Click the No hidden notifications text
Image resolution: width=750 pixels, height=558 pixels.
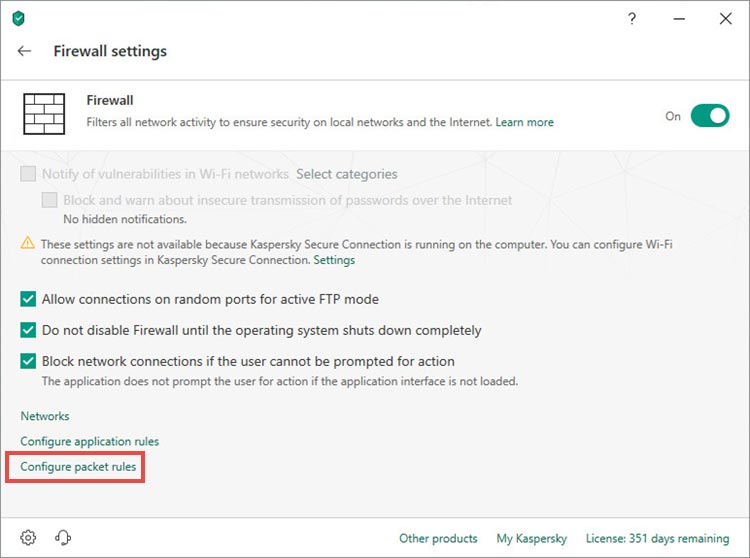[x=125, y=219]
